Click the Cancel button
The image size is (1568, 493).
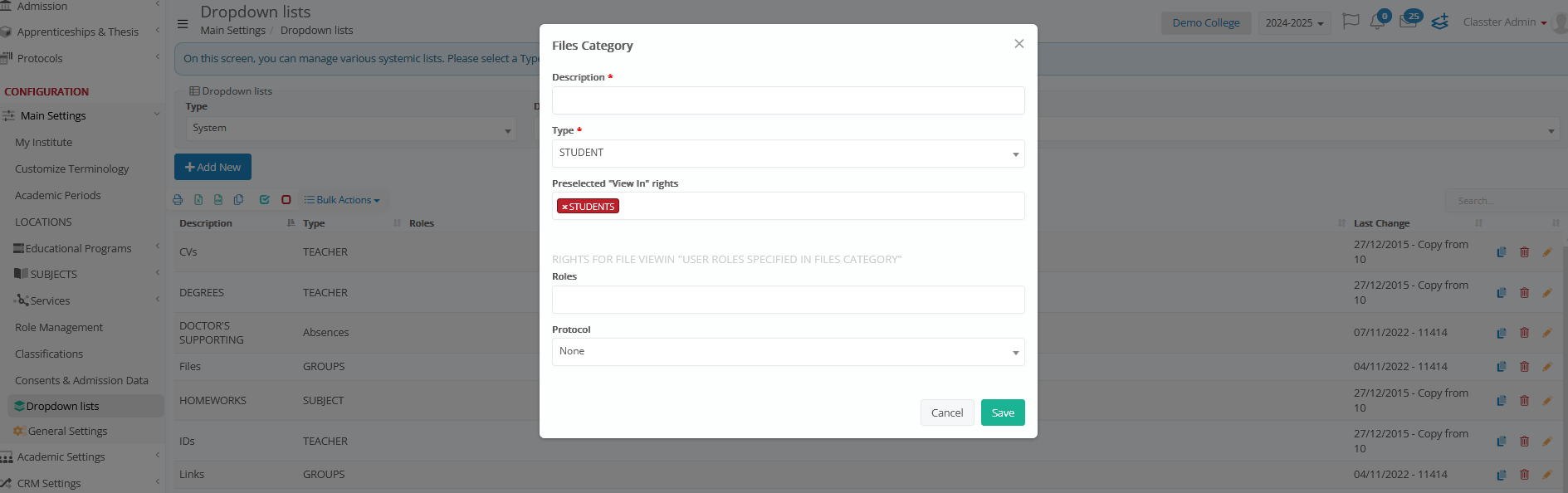946,412
